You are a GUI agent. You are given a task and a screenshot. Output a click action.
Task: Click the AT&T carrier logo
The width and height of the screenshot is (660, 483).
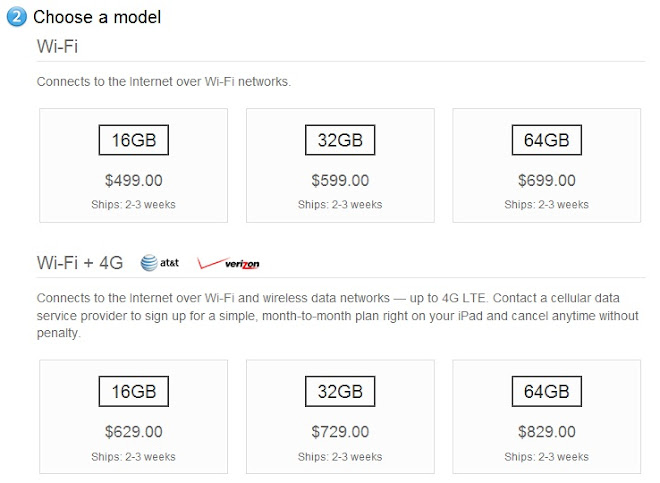[160, 263]
